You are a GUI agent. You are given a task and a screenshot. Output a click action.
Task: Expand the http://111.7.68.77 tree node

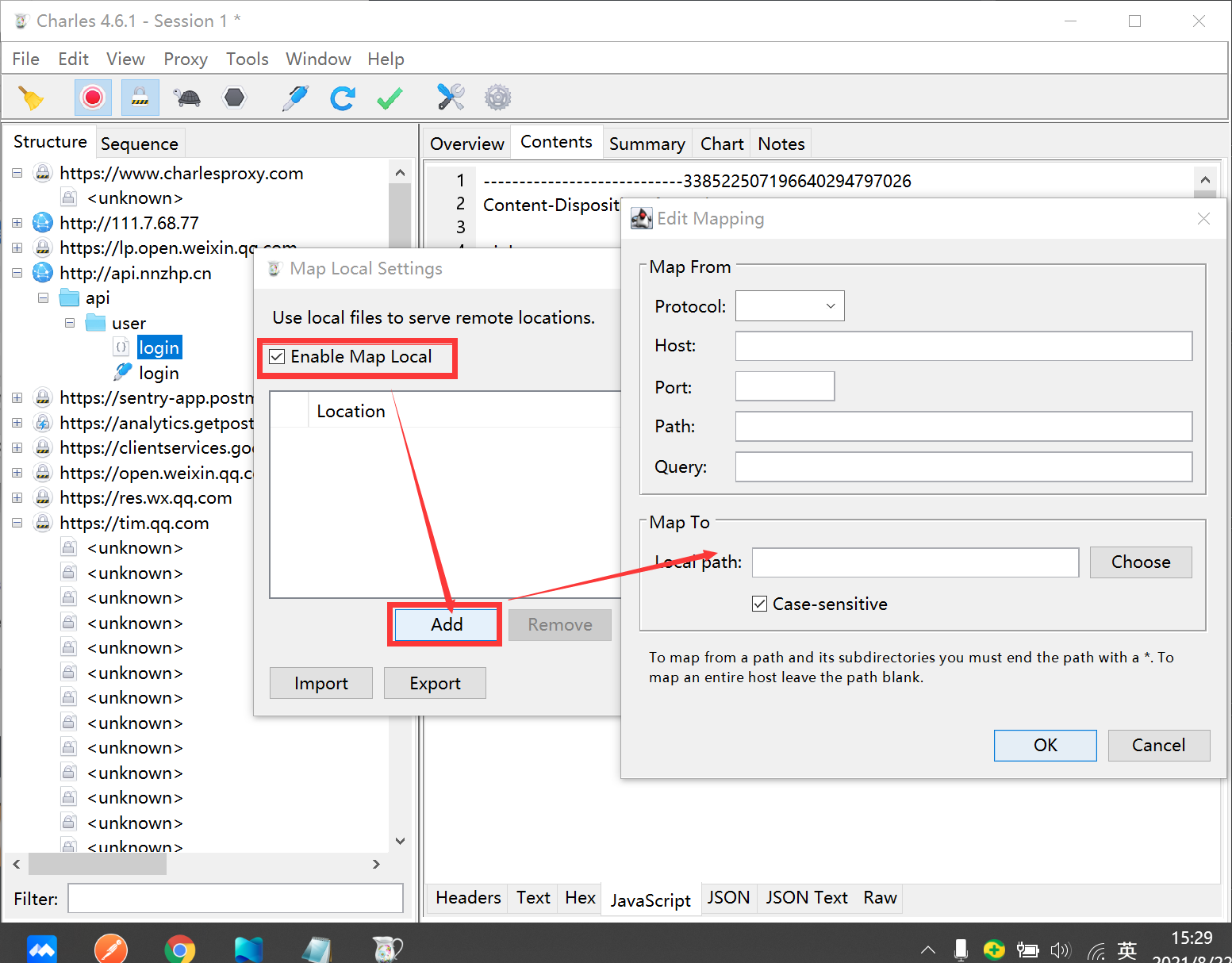click(17, 223)
